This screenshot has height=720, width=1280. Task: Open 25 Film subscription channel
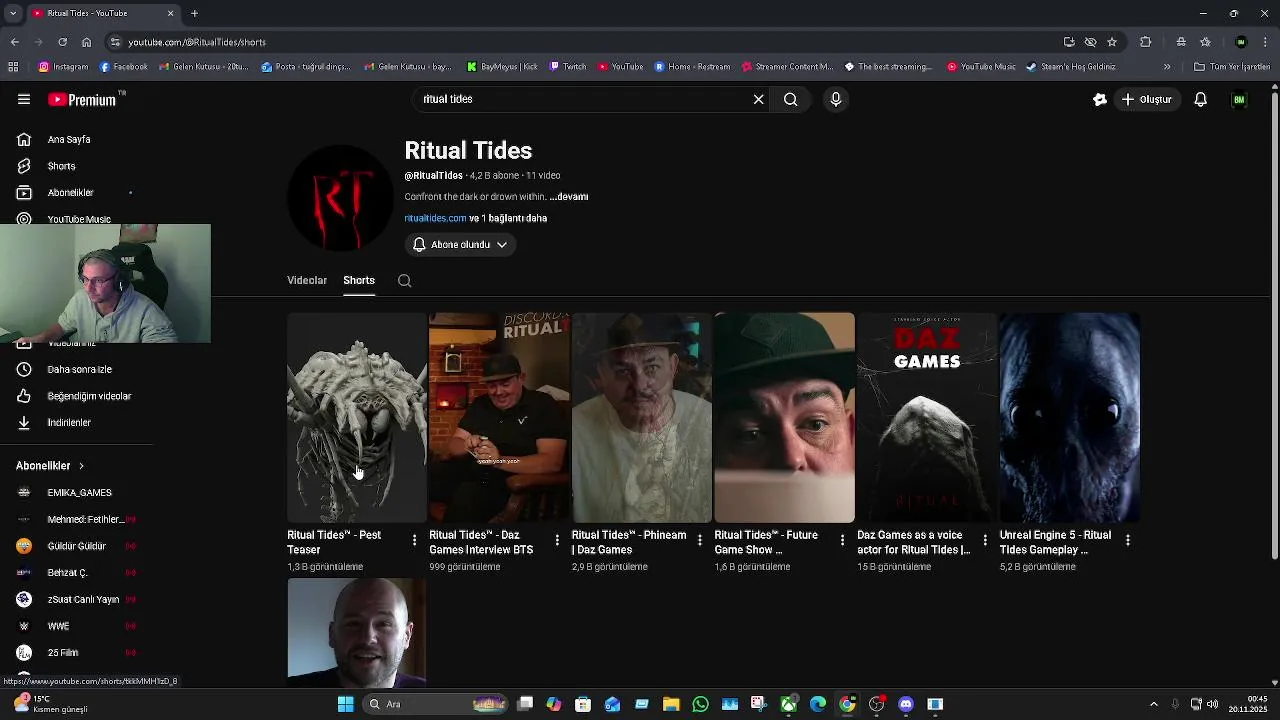pyautogui.click(x=62, y=652)
